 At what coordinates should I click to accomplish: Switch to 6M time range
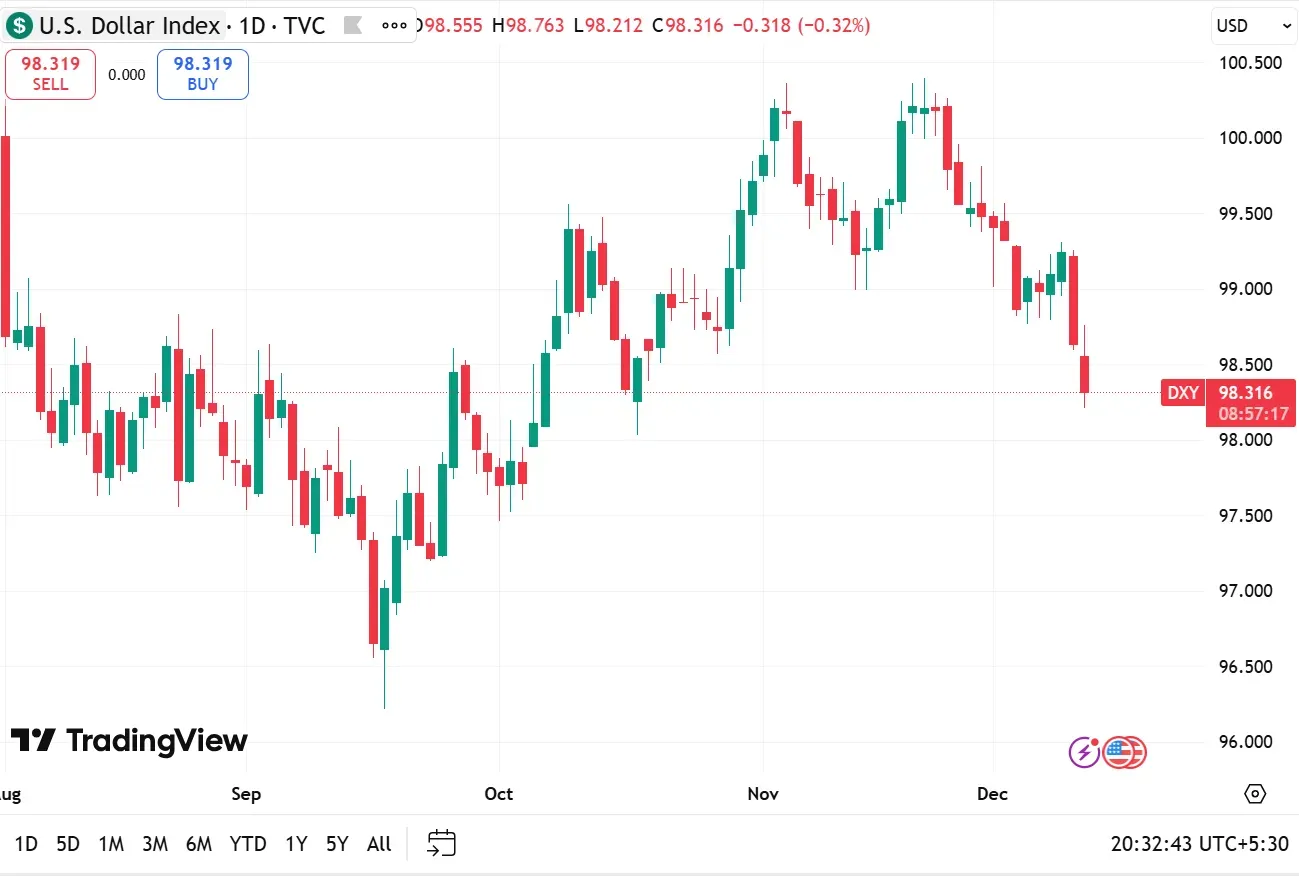tap(199, 844)
